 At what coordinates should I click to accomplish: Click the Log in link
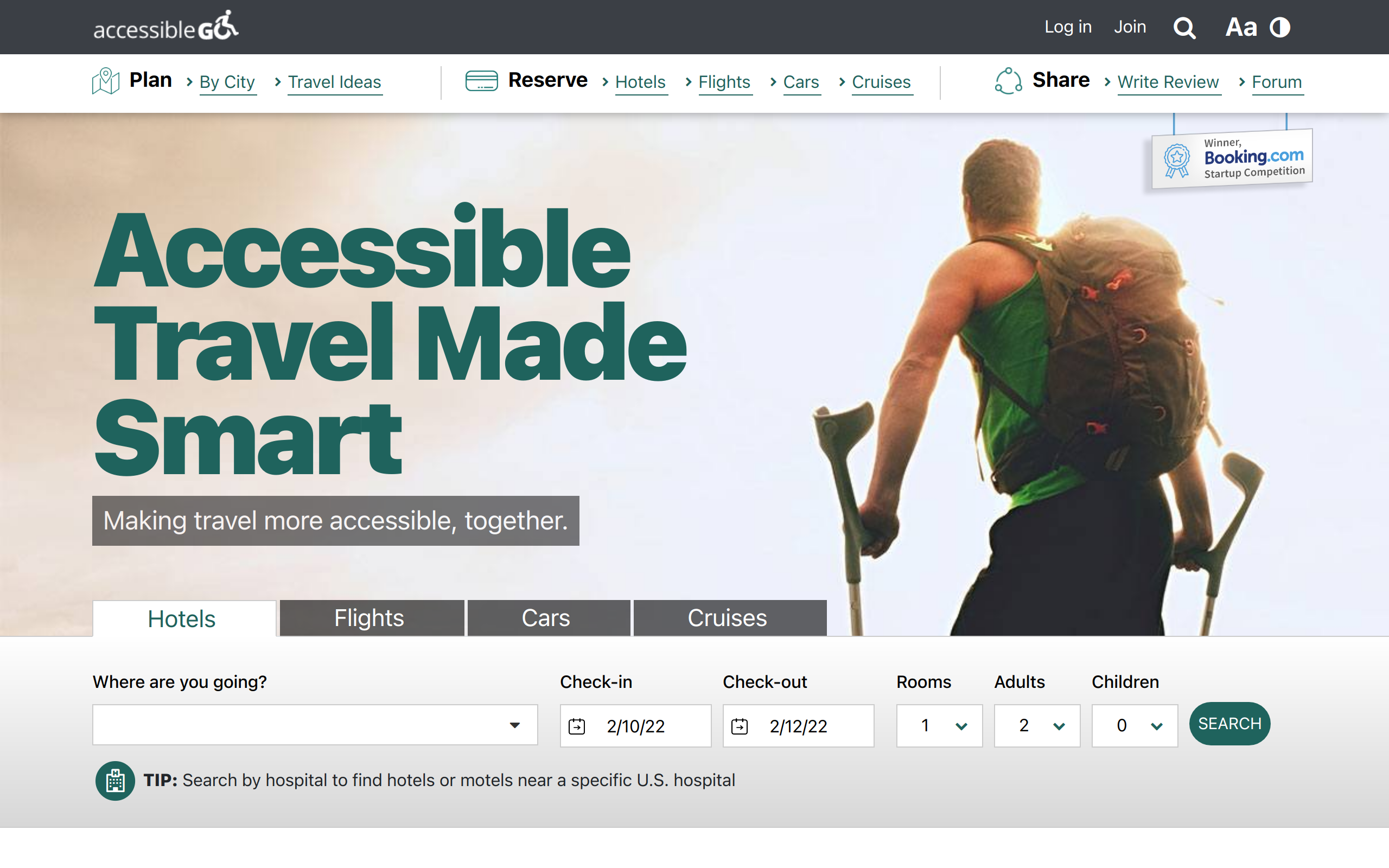pyautogui.click(x=1068, y=27)
